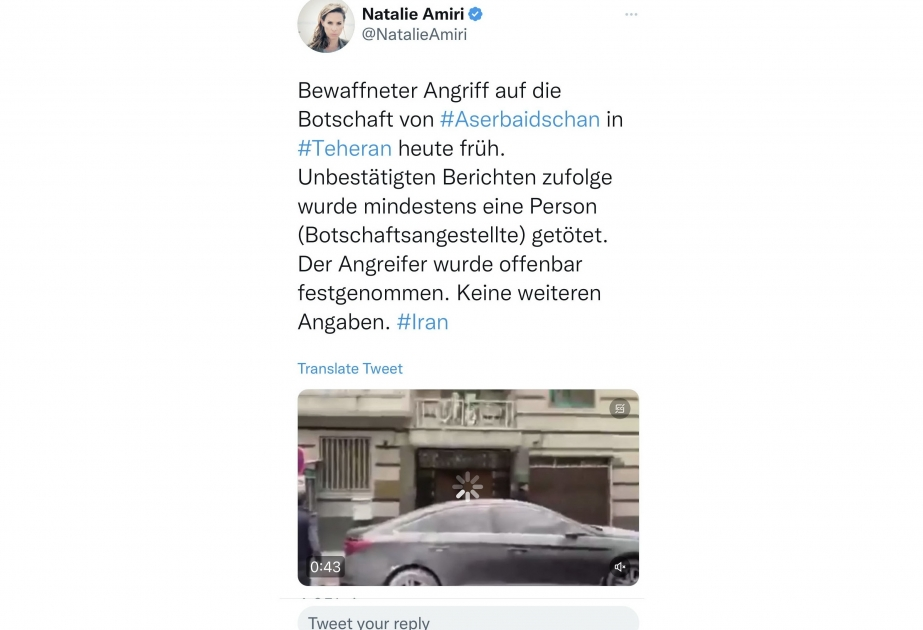This screenshot has width=923, height=630.
Task: Unmute the video with the speaker icon
Action: tap(620, 566)
